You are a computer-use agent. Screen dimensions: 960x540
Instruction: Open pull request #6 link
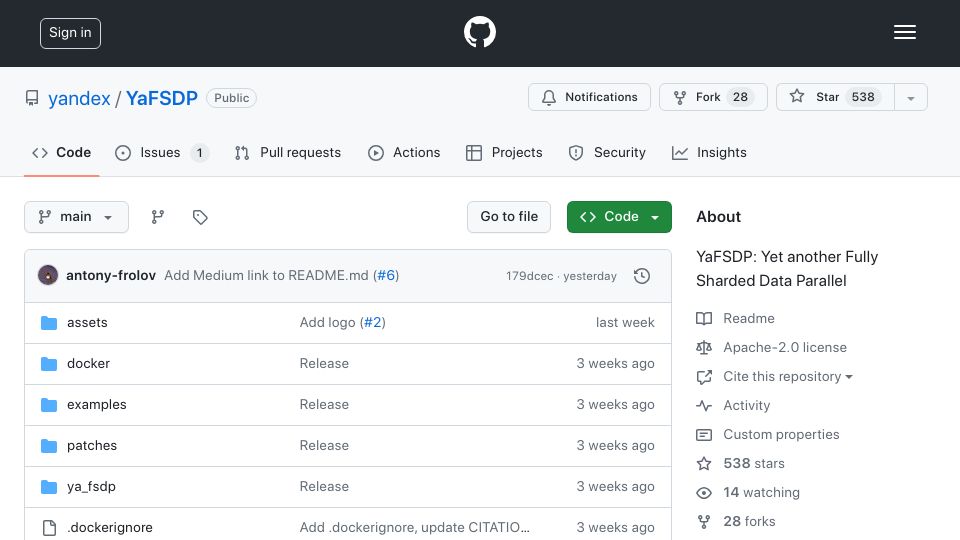pos(386,276)
